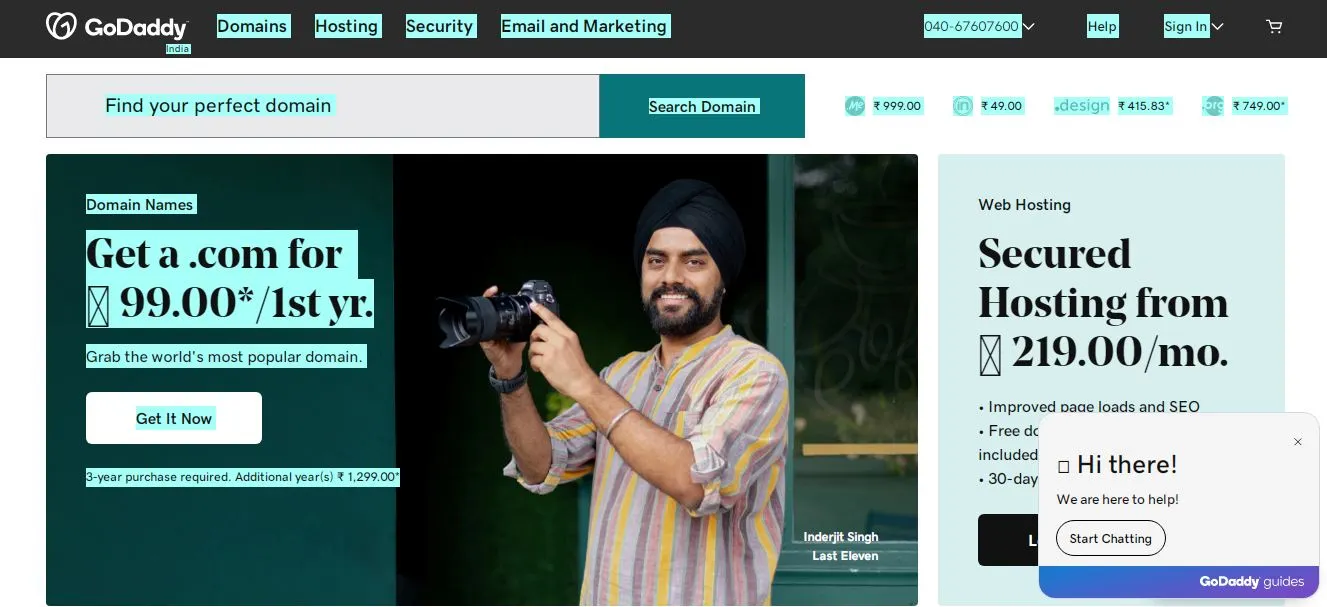The width and height of the screenshot is (1327, 607).
Task: Click the Improved page loads and SEO bullet
Action: 1089,407
